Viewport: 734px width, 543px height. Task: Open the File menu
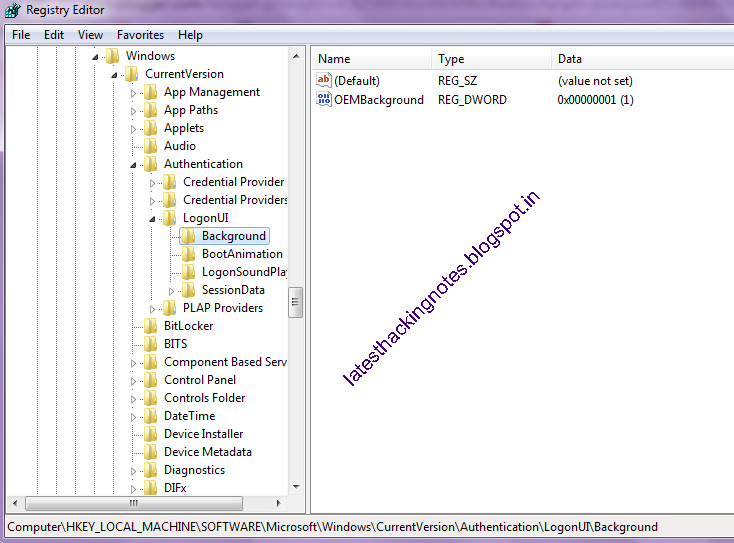(x=21, y=35)
